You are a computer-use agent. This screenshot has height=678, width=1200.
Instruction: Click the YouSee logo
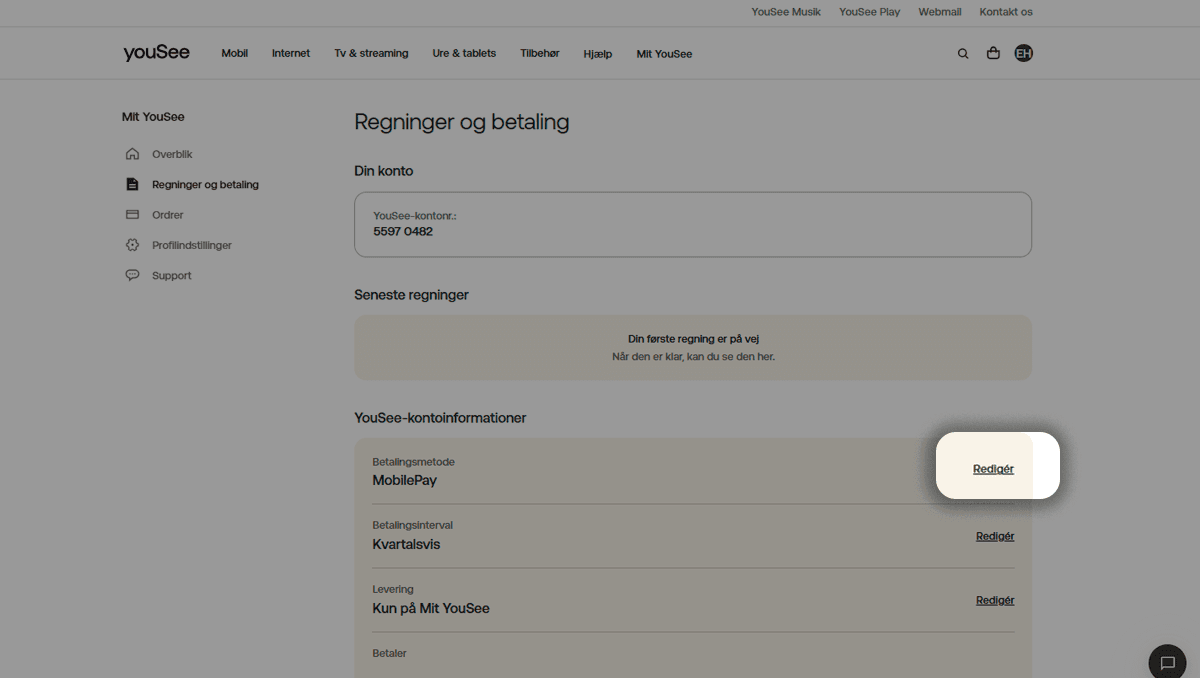click(156, 53)
